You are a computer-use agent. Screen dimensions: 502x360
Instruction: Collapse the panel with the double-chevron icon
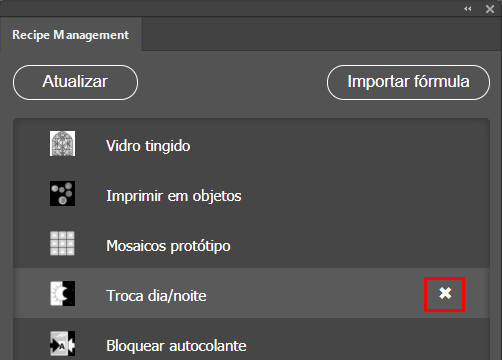pyautogui.click(x=468, y=9)
